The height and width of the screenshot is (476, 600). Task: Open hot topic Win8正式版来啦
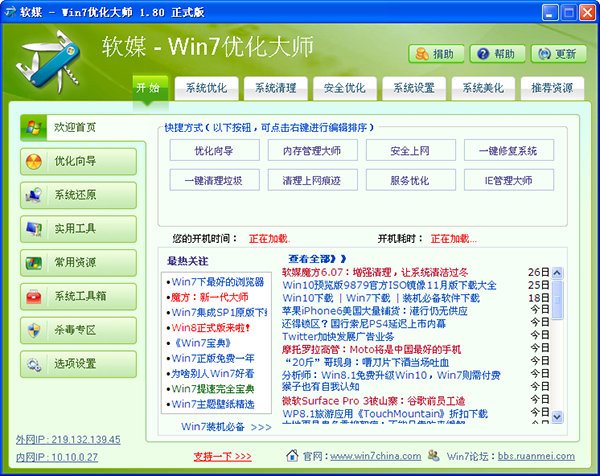(x=209, y=328)
